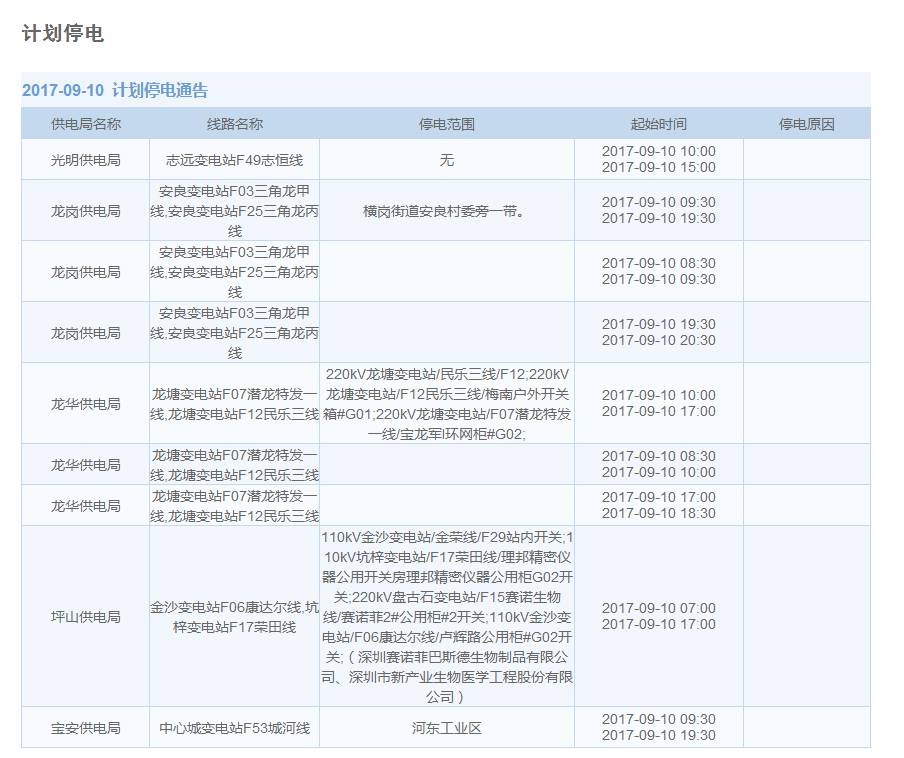Open the 2017-09-10 计划停电通告 title
The image size is (904, 758).
115,90
